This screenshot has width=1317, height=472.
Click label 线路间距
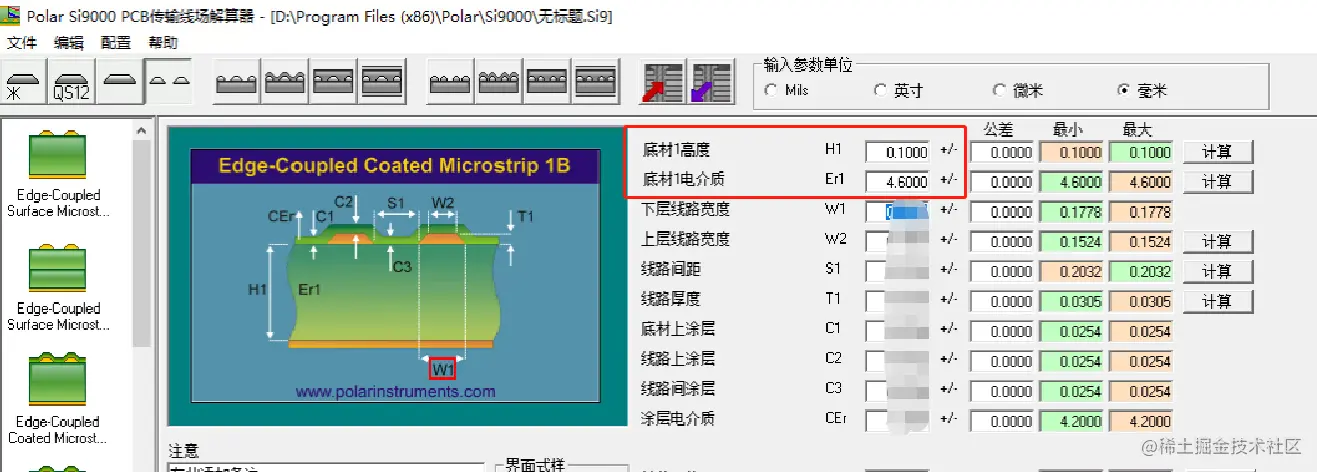[671, 270]
